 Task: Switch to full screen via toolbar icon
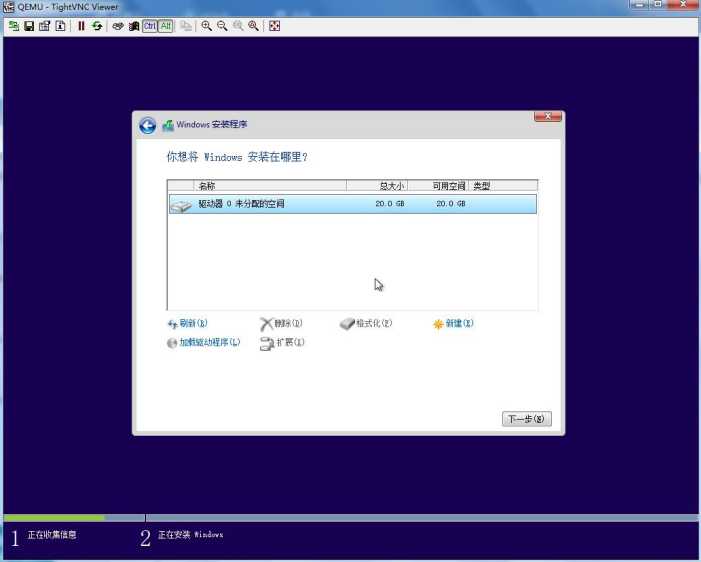(274, 26)
